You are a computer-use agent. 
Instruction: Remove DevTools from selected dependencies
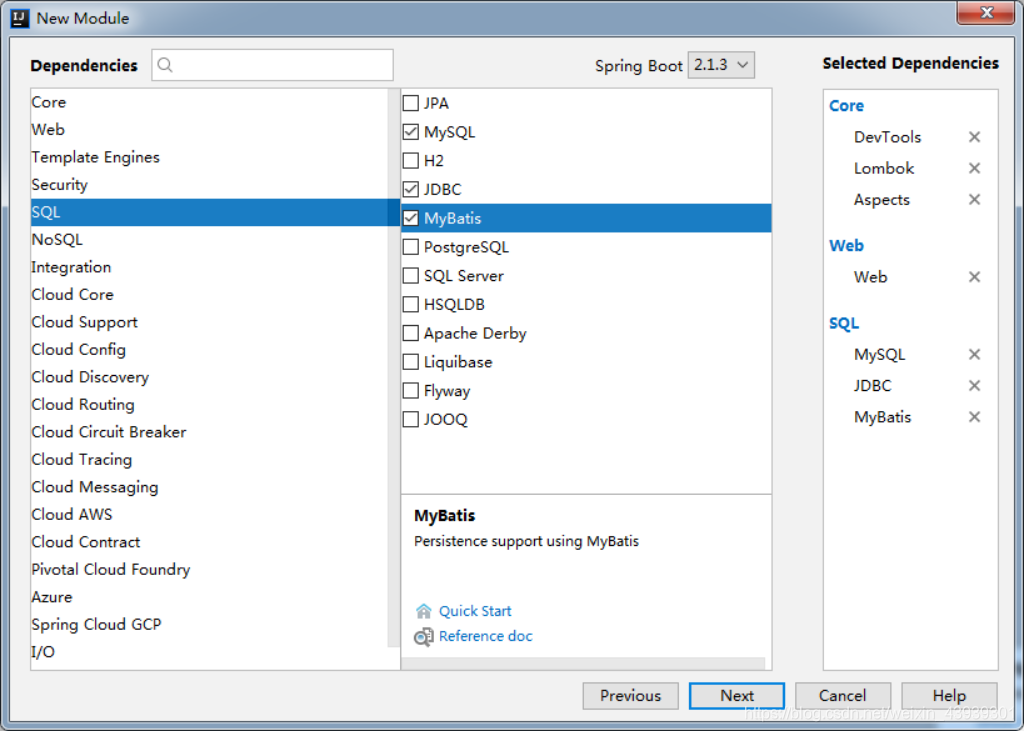point(974,136)
